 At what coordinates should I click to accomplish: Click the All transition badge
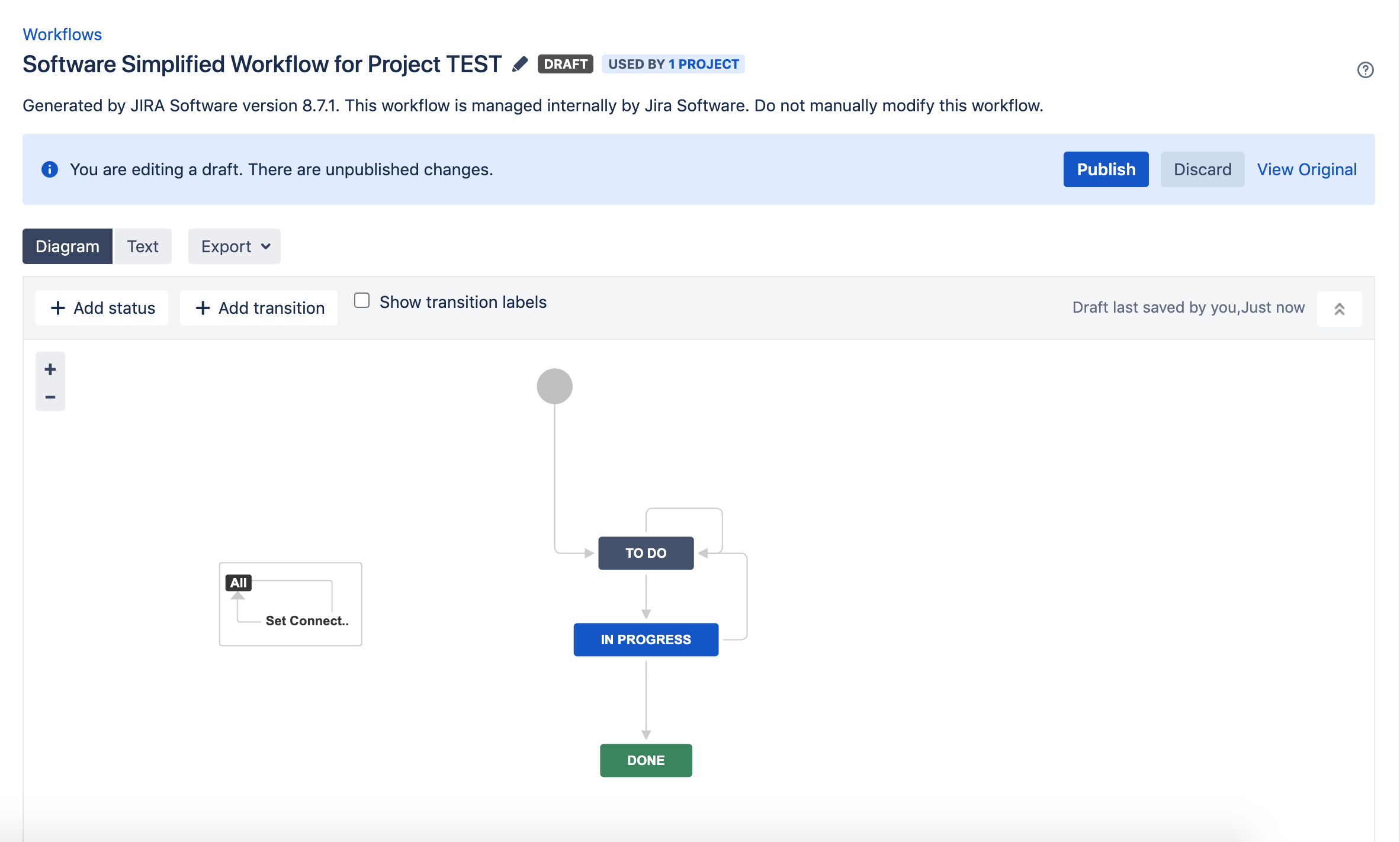[x=239, y=583]
